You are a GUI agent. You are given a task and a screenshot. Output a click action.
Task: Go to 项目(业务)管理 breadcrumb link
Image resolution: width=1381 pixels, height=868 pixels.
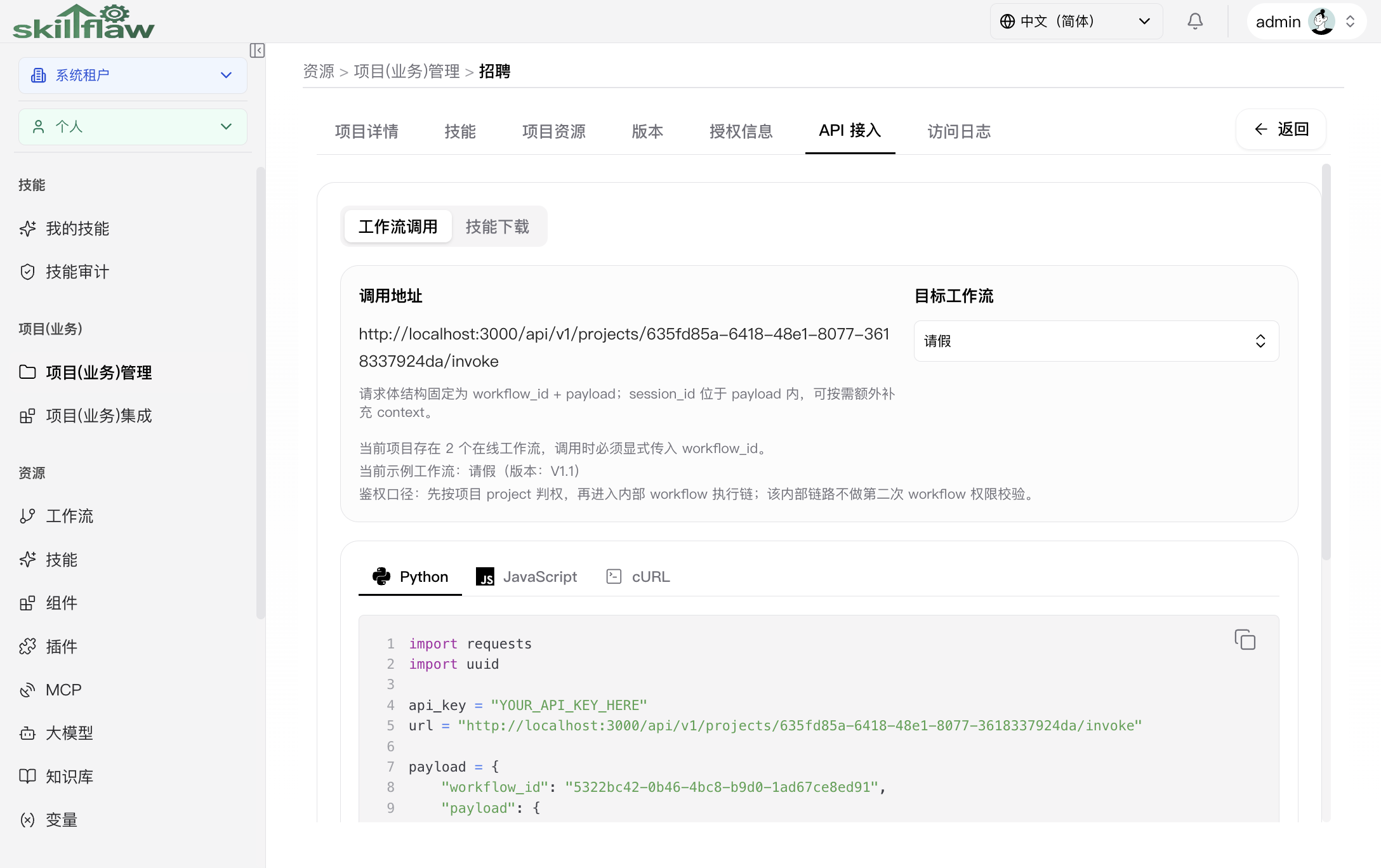click(407, 71)
